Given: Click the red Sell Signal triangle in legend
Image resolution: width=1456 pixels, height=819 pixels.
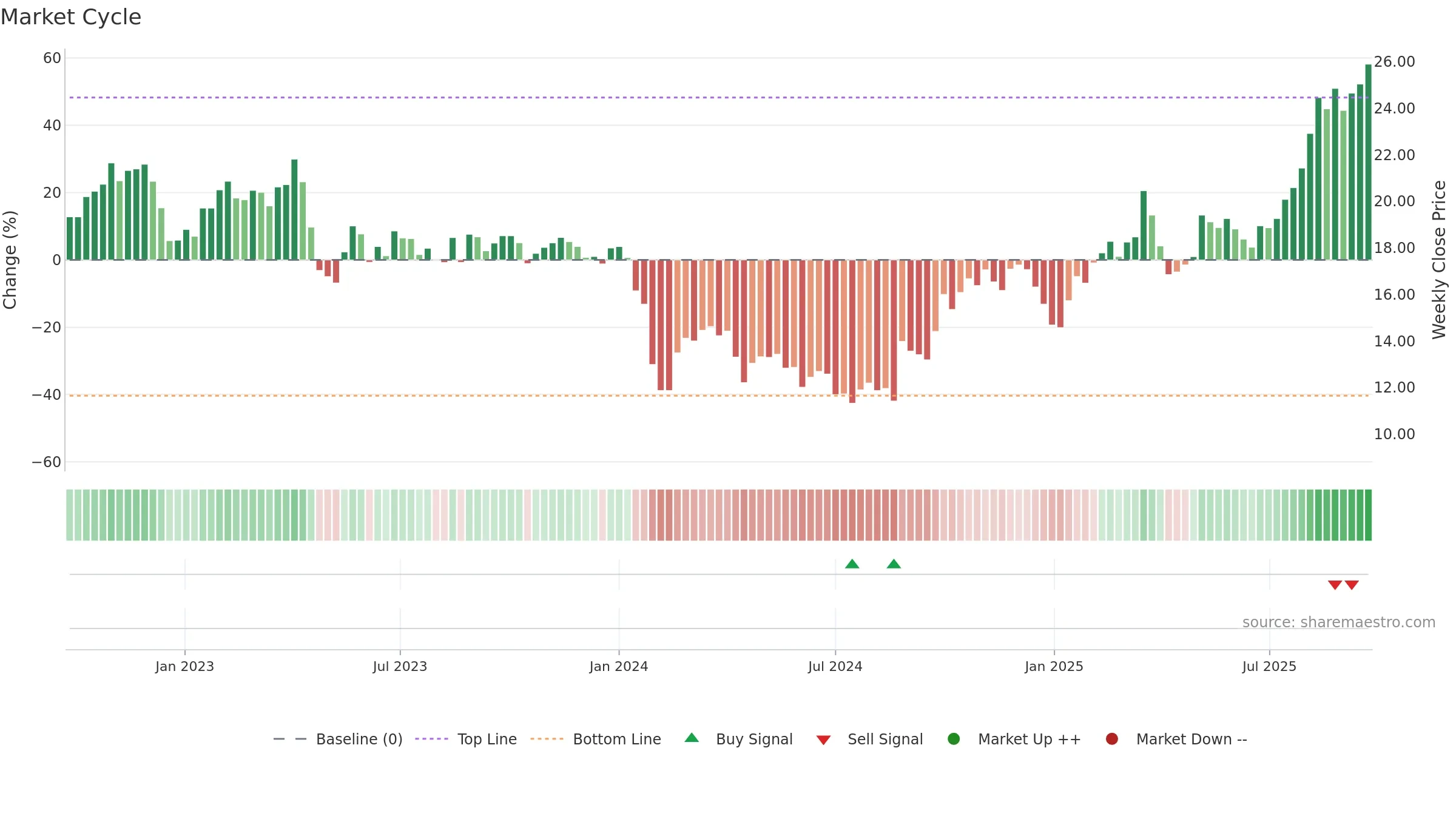Looking at the screenshot, I should (x=823, y=740).
